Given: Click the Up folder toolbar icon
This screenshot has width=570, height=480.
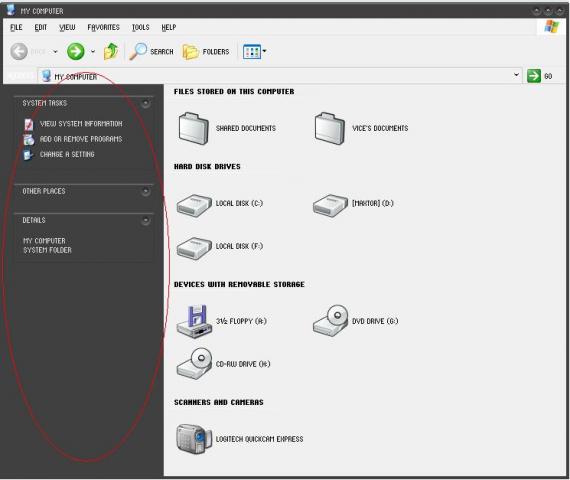Looking at the screenshot, I should (111, 51).
